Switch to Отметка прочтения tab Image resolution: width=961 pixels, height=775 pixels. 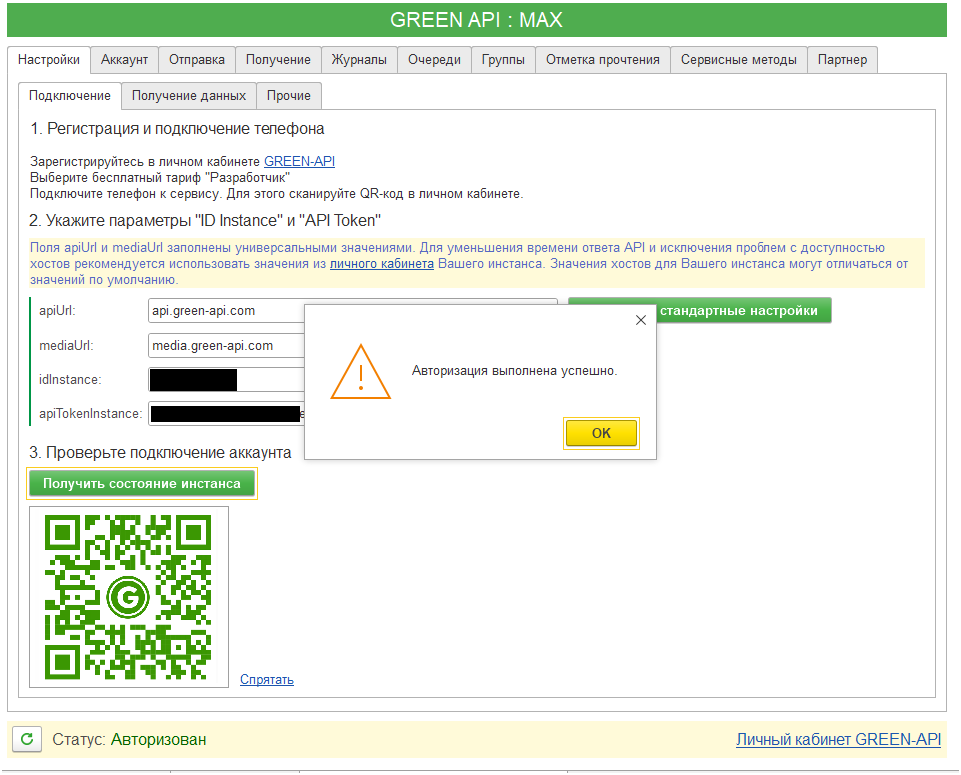[x=602, y=60]
